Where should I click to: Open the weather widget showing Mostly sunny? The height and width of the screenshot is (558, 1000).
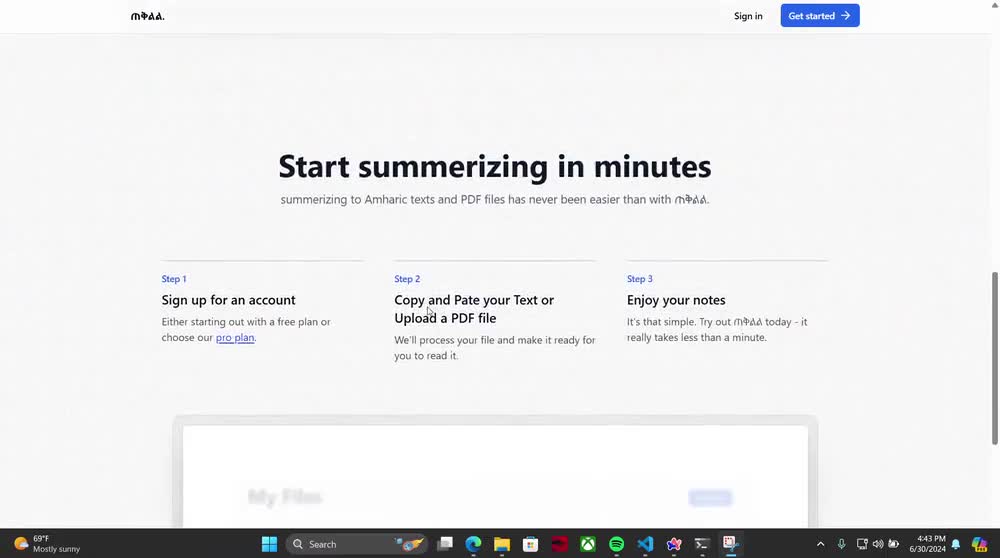[x=48, y=544]
